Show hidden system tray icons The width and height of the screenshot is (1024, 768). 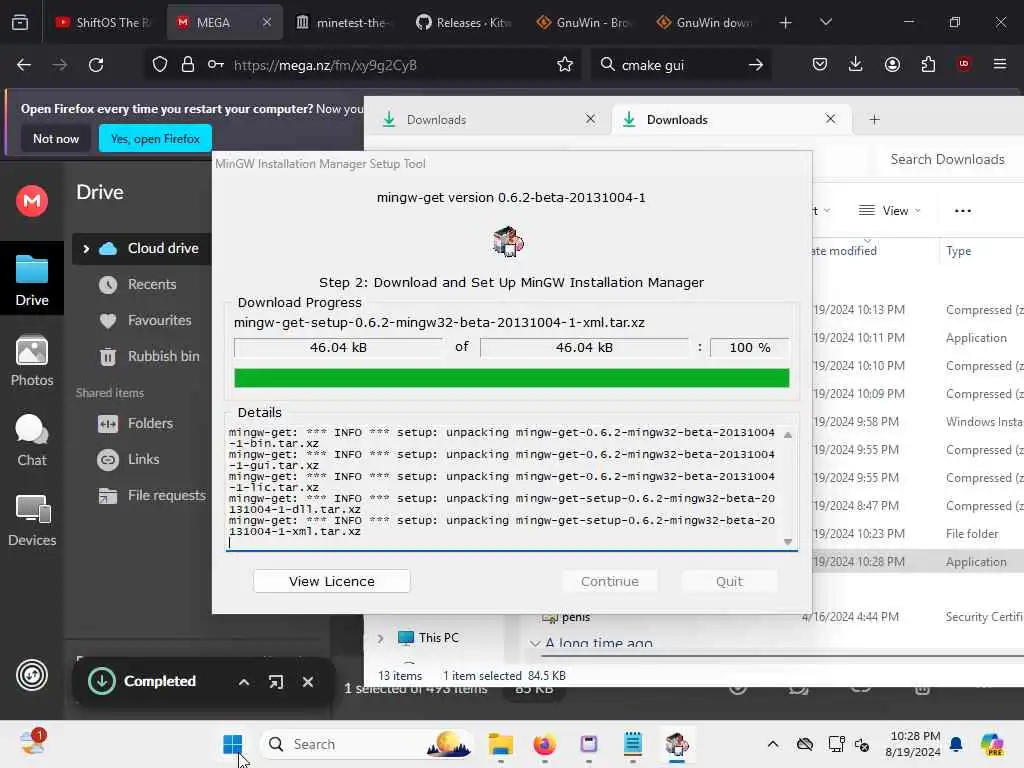(773, 744)
